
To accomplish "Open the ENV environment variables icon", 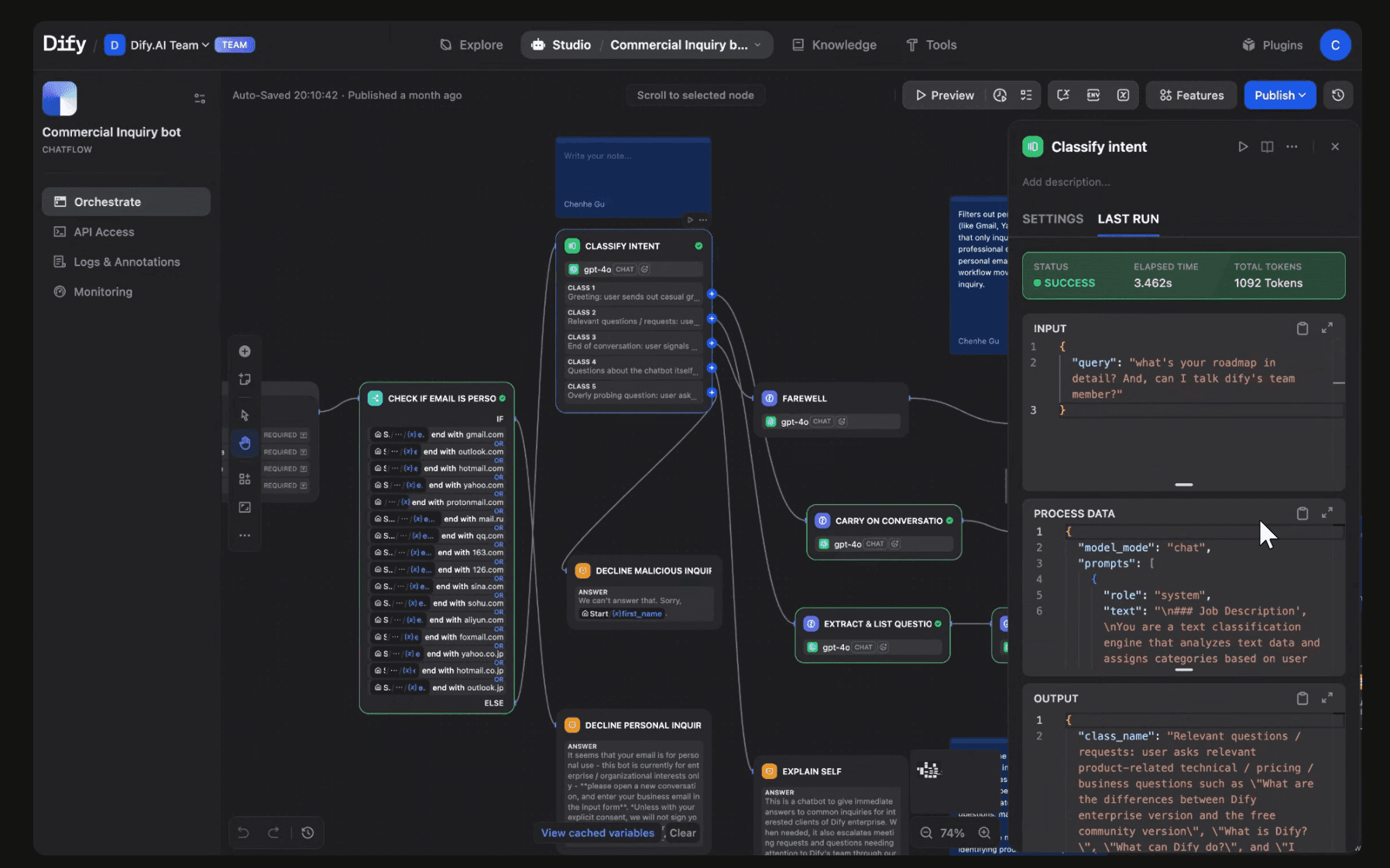I will tap(1093, 95).
